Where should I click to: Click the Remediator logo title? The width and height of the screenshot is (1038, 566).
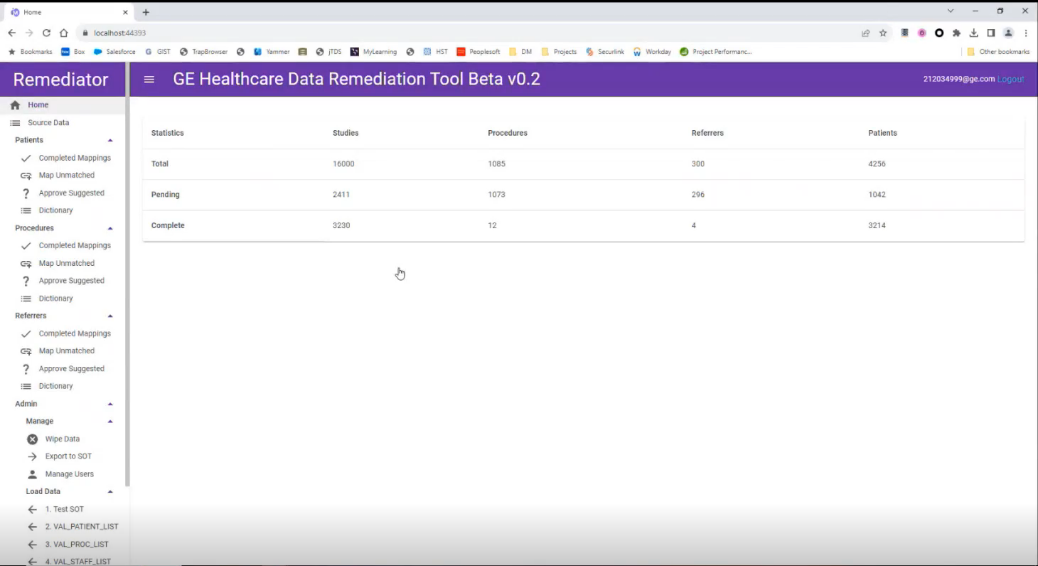(x=60, y=79)
